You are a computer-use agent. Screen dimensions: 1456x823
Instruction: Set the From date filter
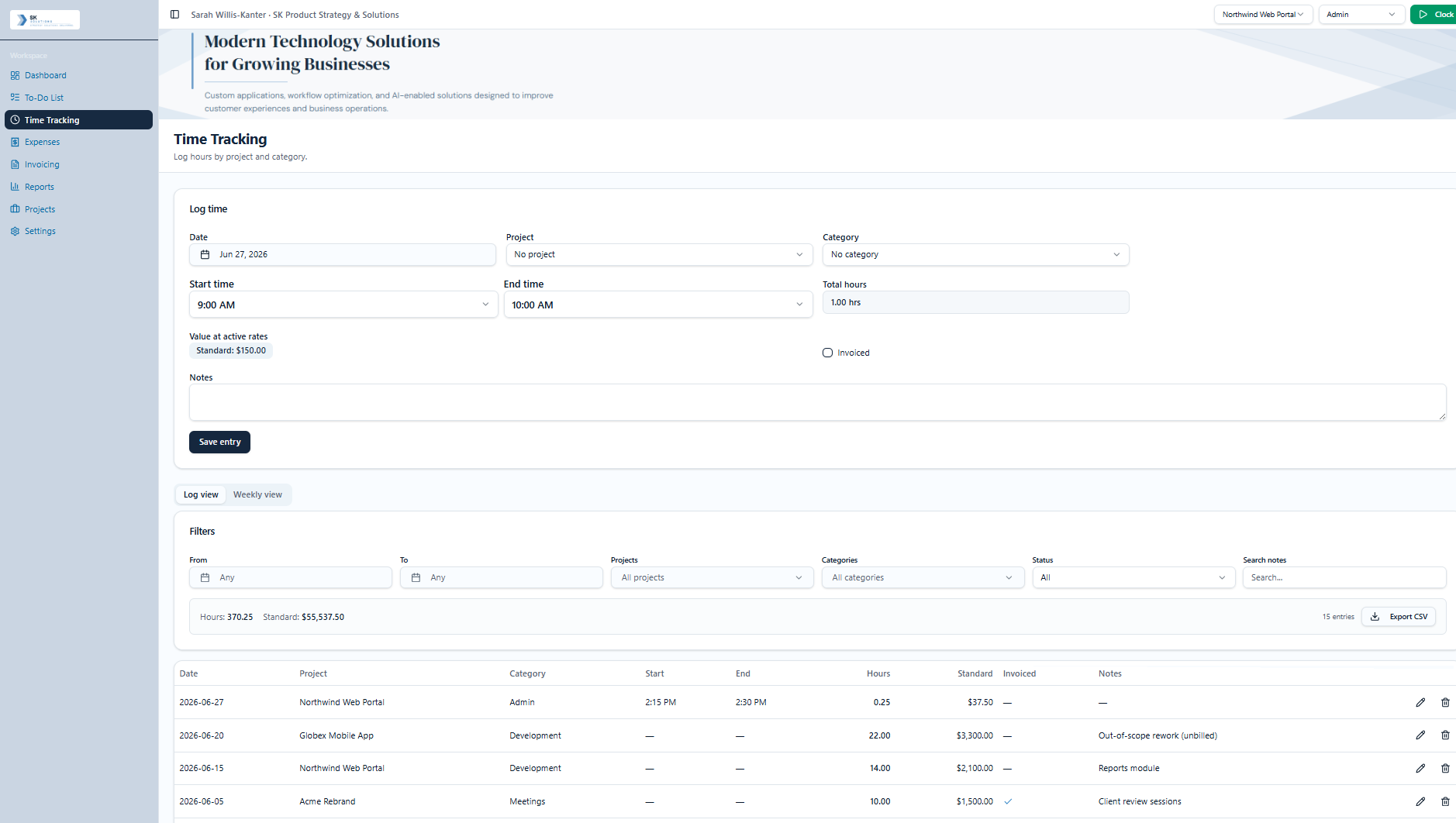pos(291,577)
